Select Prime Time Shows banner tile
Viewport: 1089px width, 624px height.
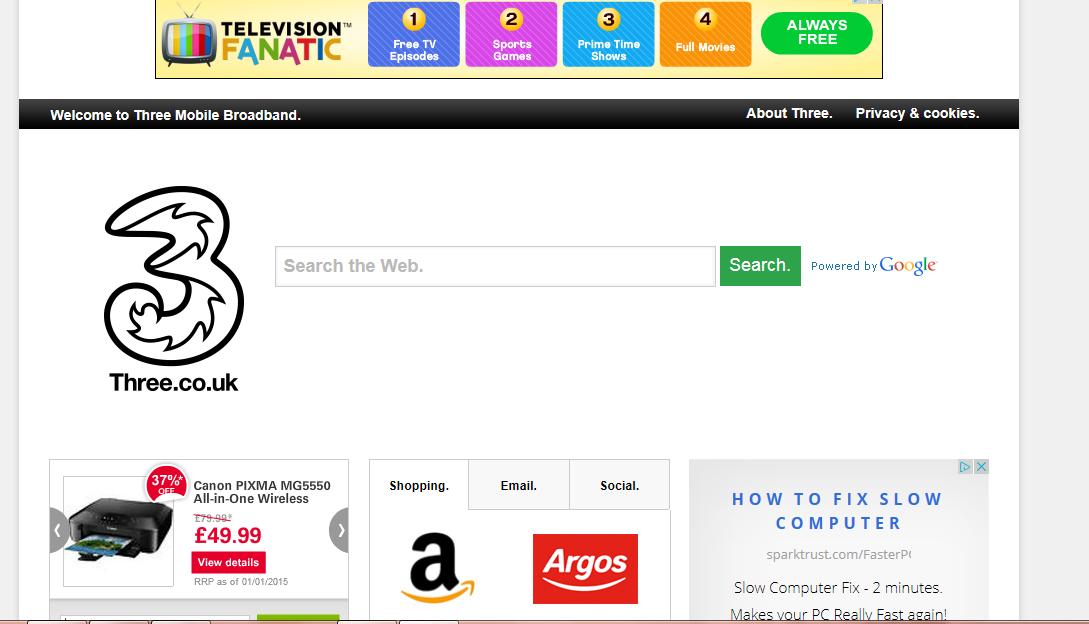608,34
